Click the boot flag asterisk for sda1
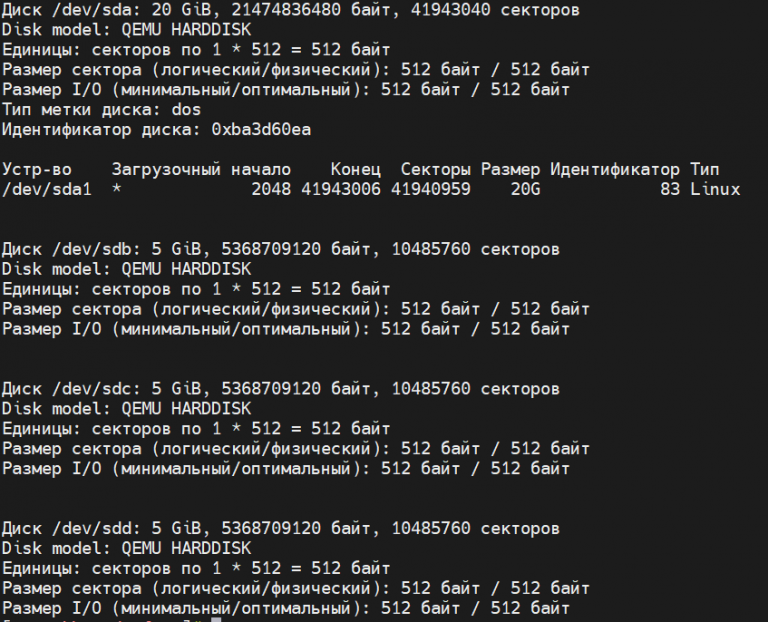768x622 pixels. pyautogui.click(x=117, y=189)
